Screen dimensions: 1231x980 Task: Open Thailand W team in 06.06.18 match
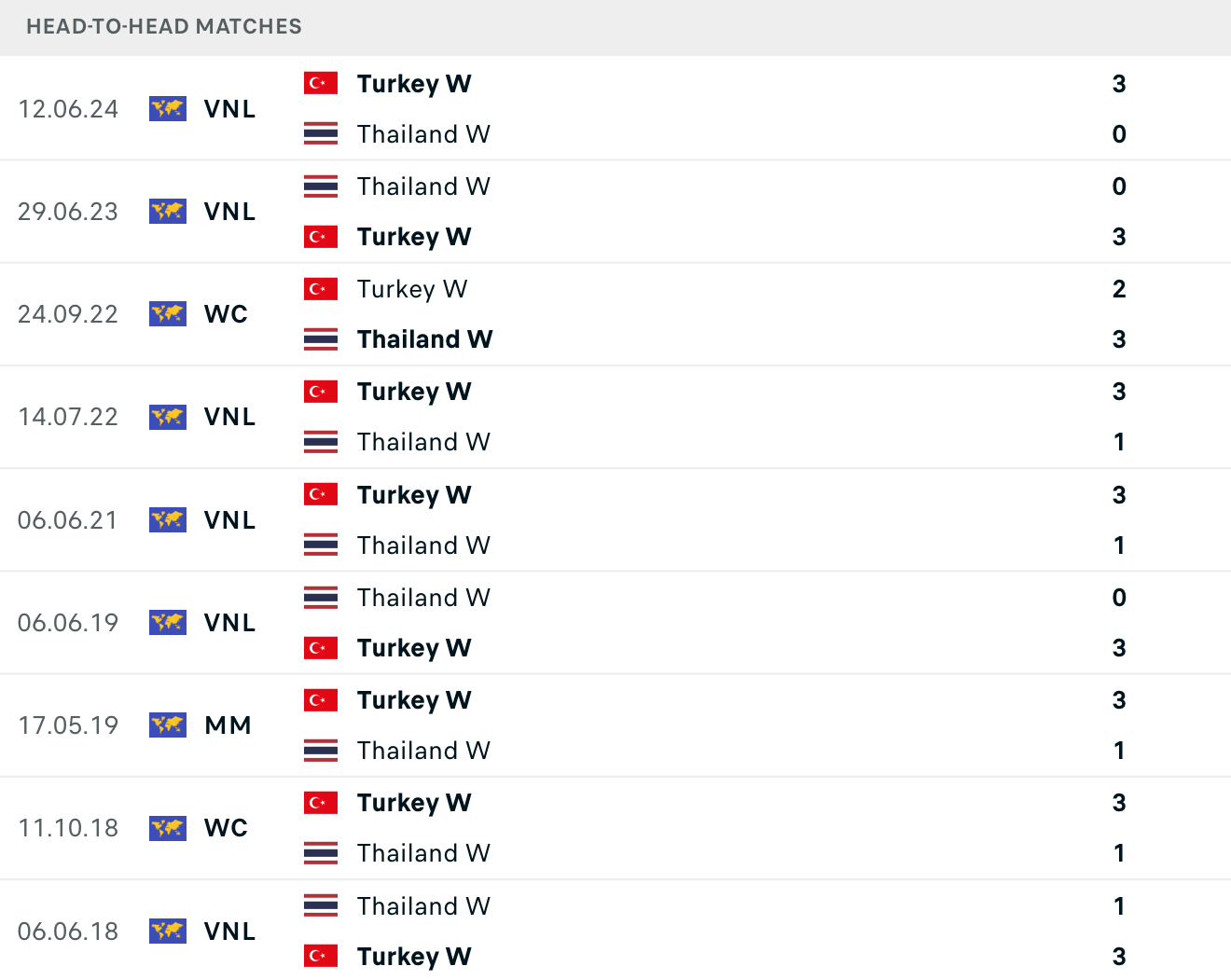pos(423,905)
